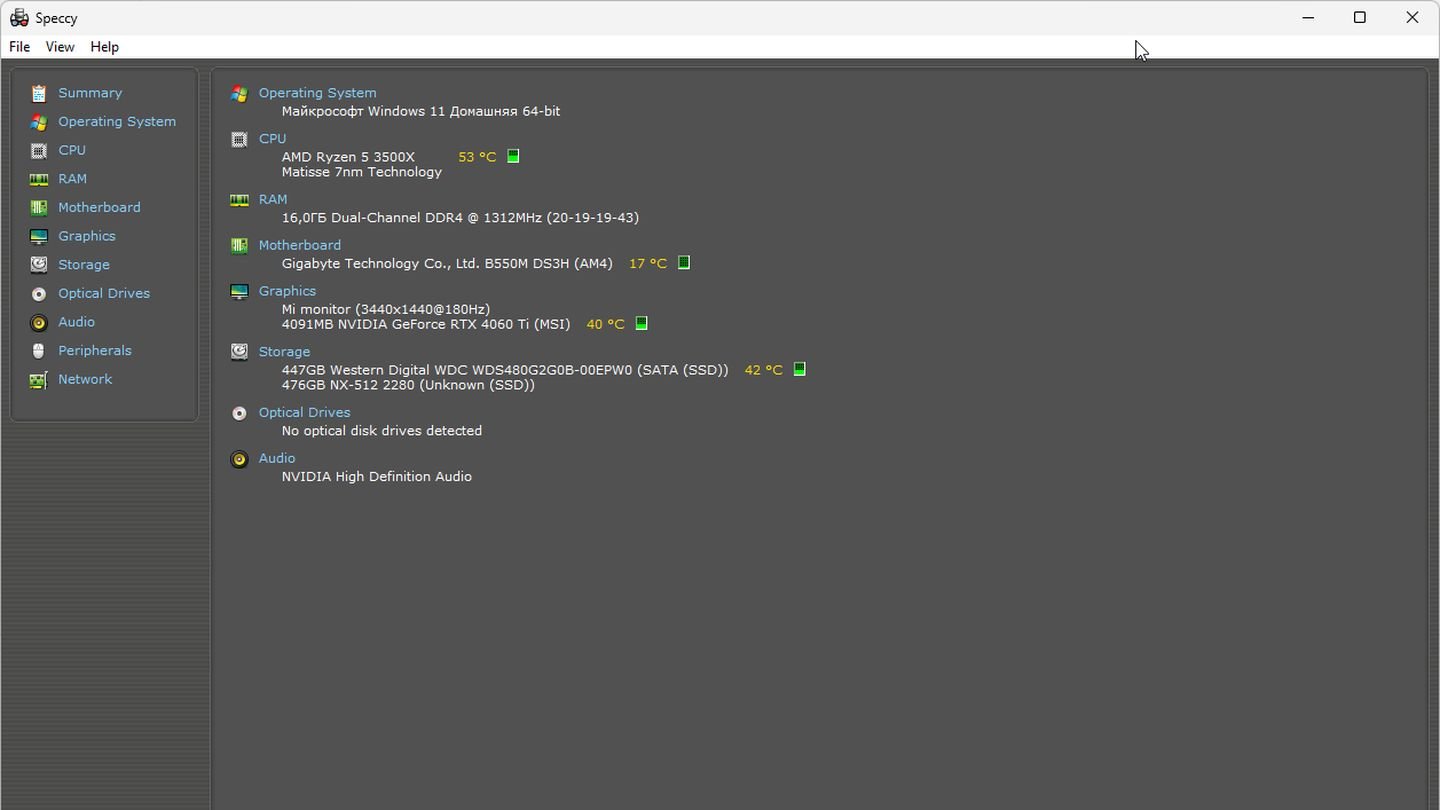Select CPU label in the sidebar

(x=72, y=150)
